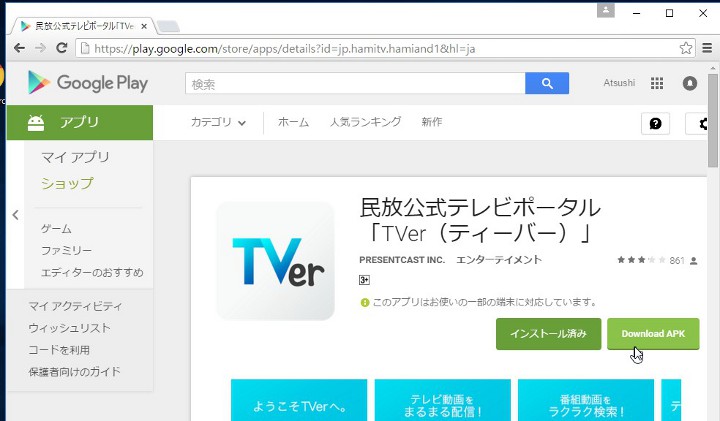Click the vertical page scrollbar thumb
The height and width of the screenshot is (421, 720).
click(713, 120)
